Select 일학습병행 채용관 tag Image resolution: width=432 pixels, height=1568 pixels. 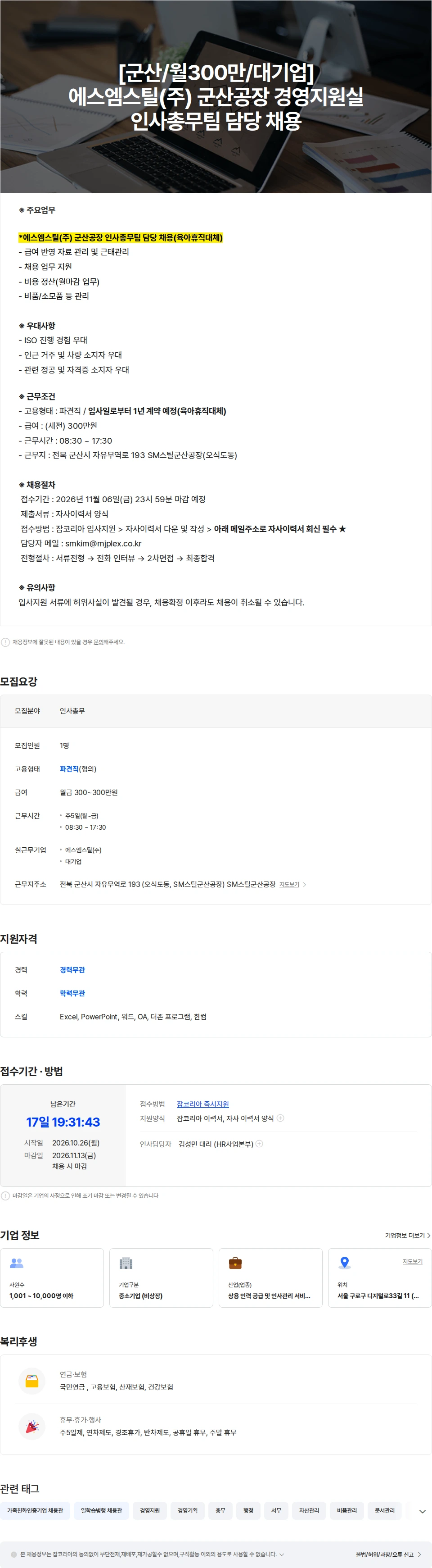(101, 1511)
